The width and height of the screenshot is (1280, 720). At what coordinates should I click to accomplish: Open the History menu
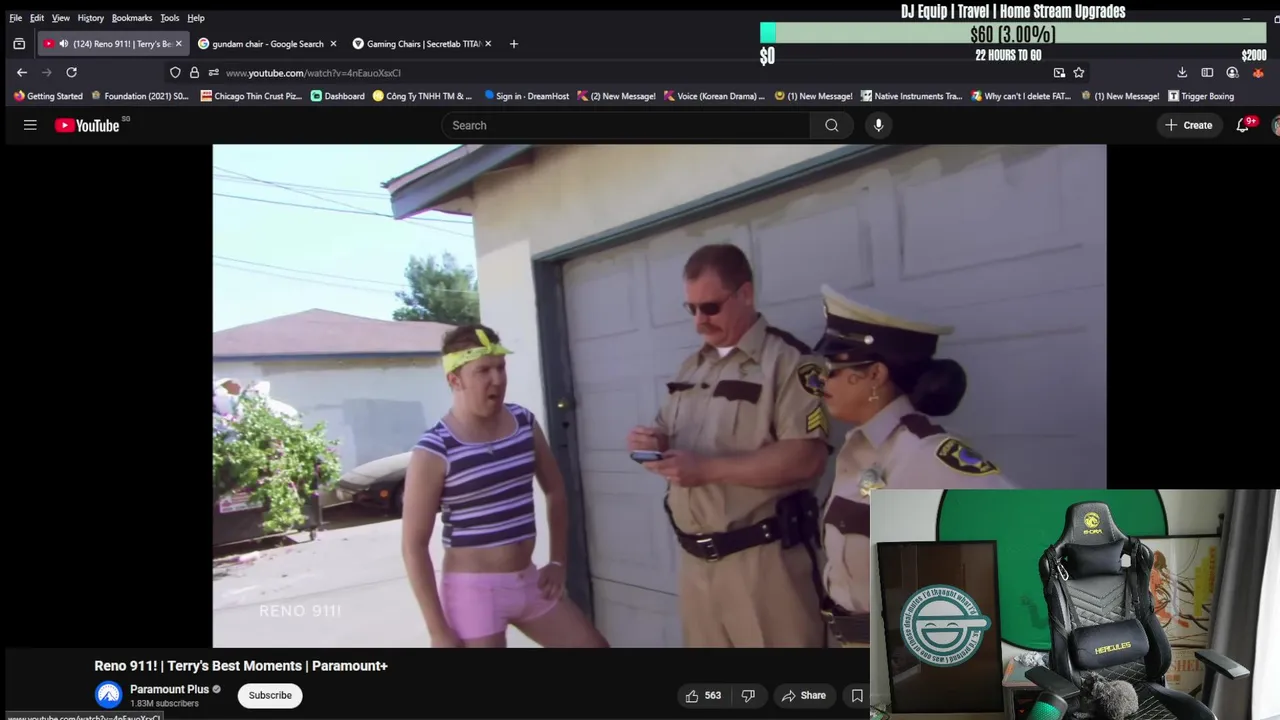91,18
